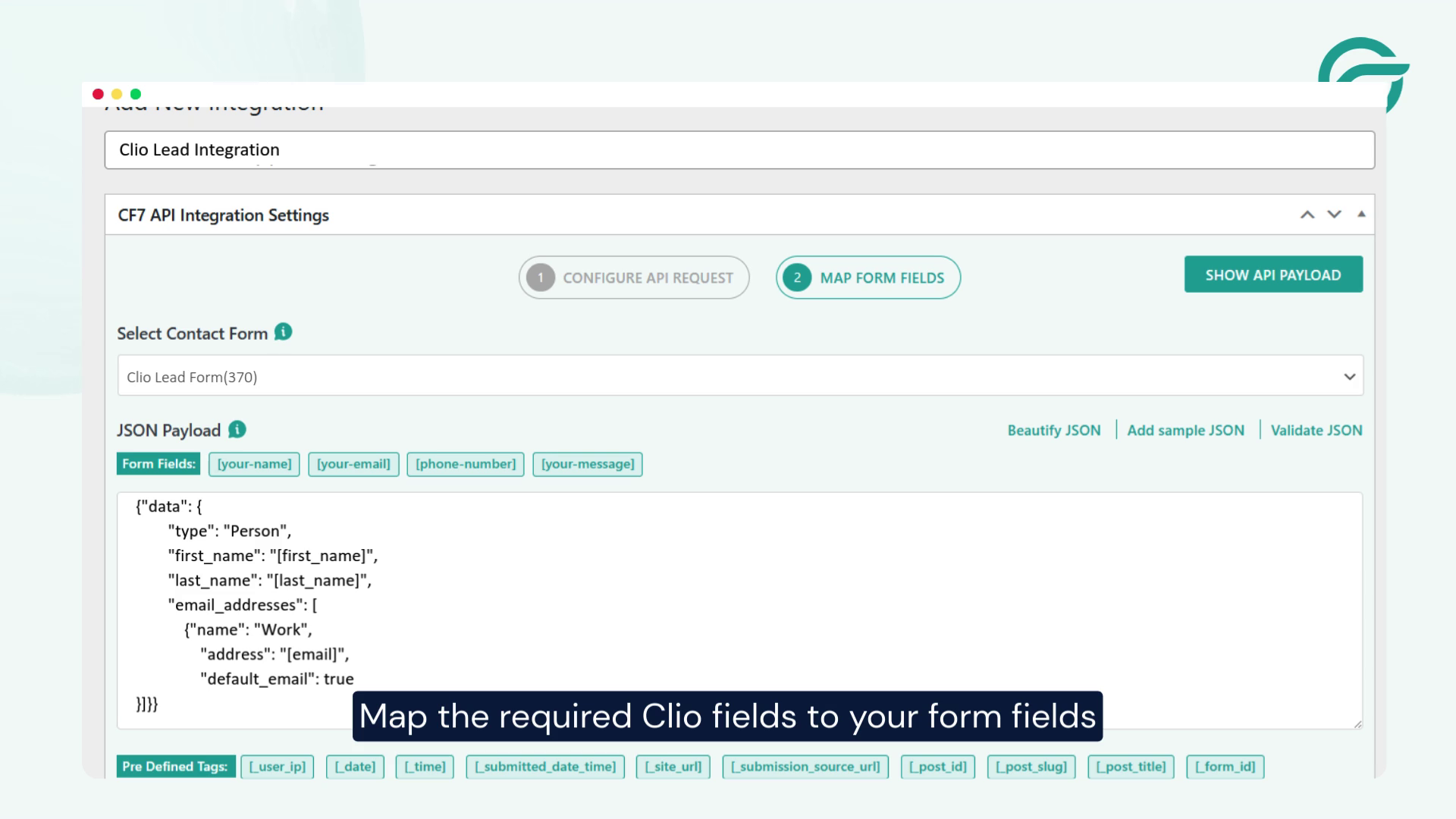Open the Clio Lead Form dropdown

point(739,375)
